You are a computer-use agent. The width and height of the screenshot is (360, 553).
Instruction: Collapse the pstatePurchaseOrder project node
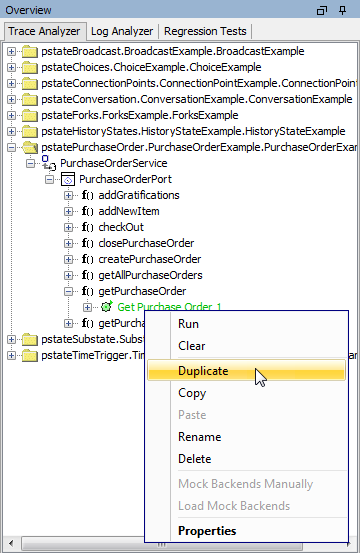pyautogui.click(x=11, y=147)
